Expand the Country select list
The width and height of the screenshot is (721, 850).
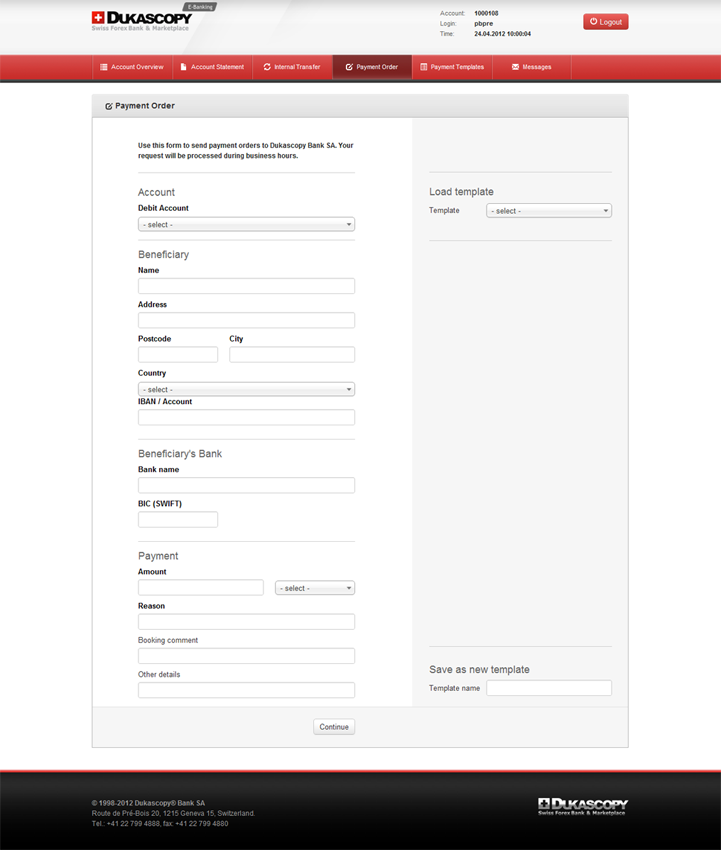pos(246,389)
